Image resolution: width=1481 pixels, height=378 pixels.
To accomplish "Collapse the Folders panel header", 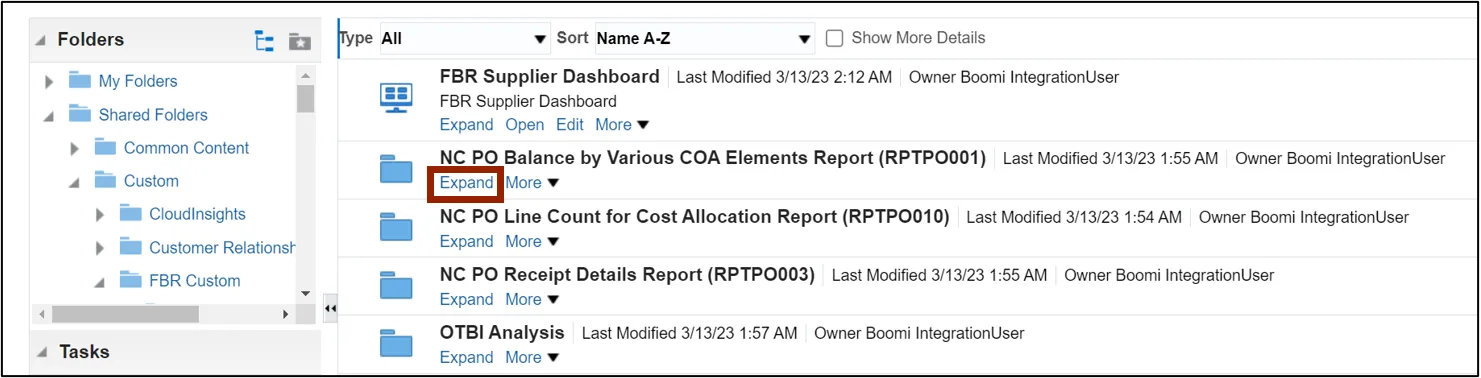I will click(41, 41).
